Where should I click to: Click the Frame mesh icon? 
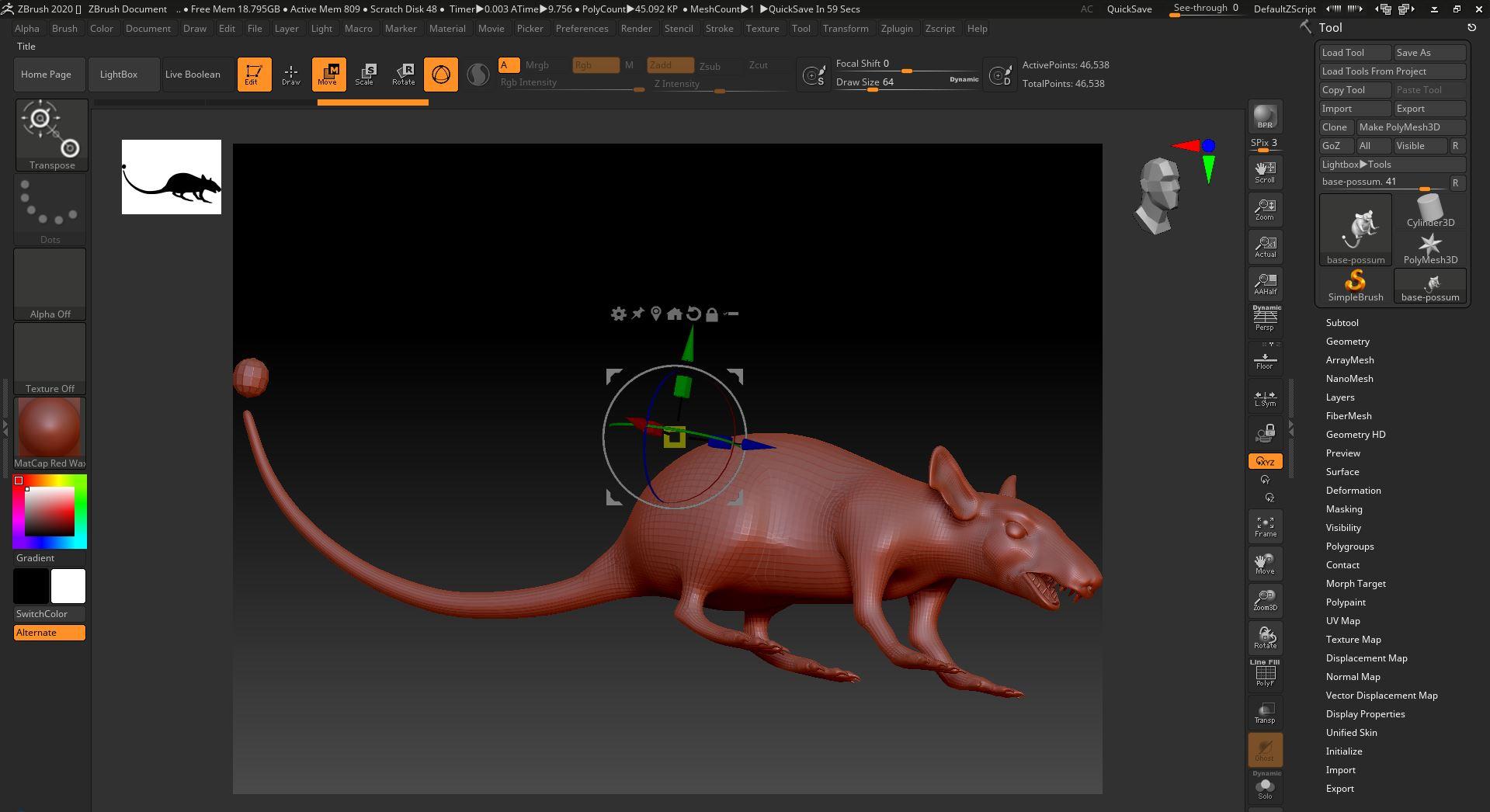pos(1265,526)
